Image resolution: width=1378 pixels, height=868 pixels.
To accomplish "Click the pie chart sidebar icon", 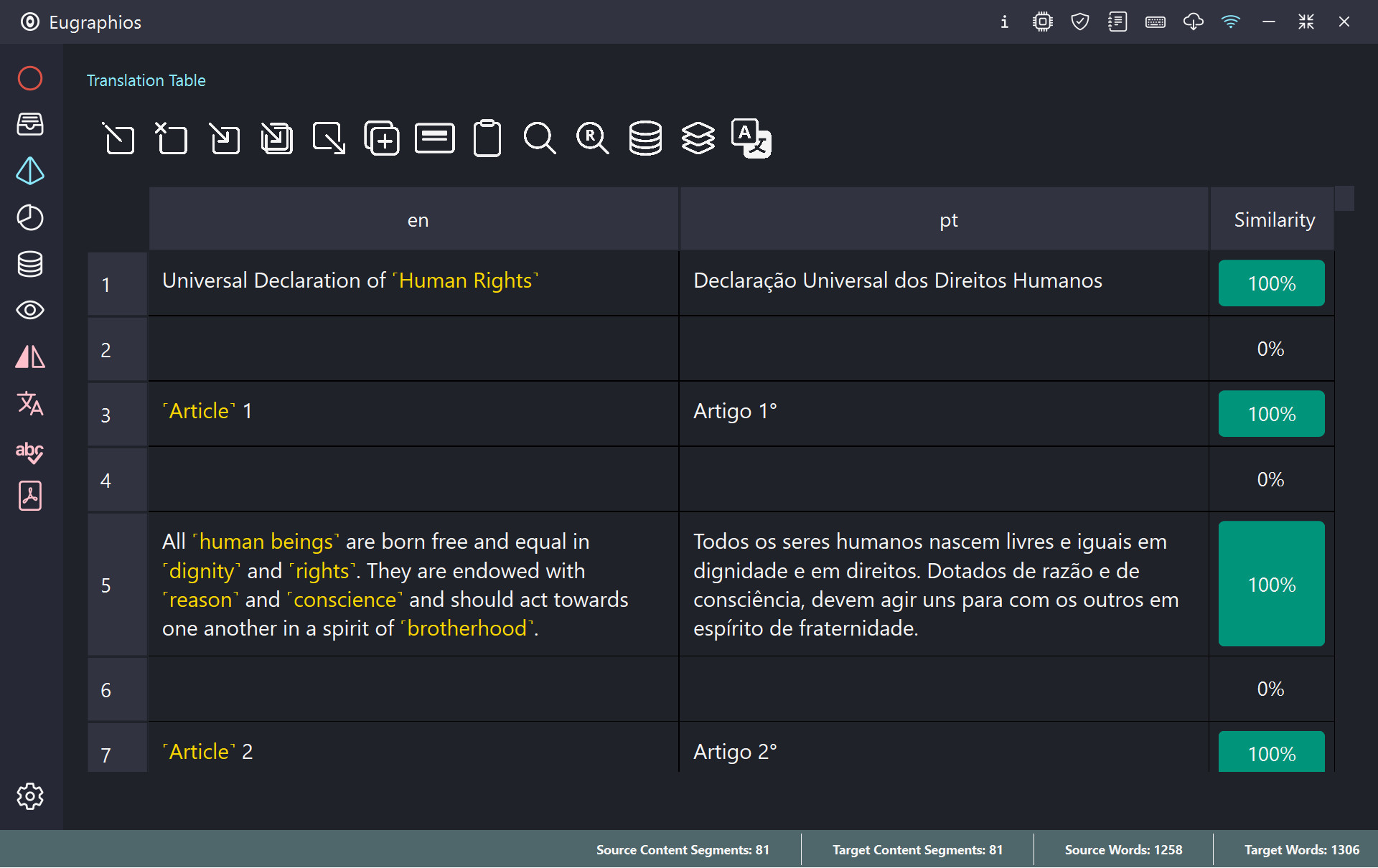I will pos(29,217).
